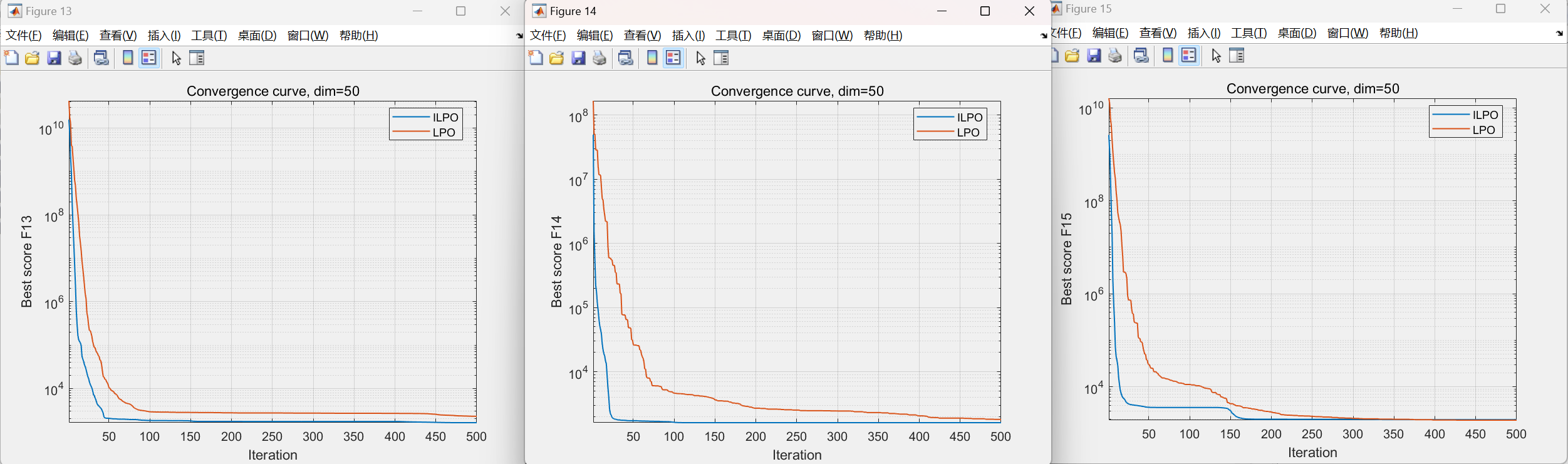
Task: Click Open File icon in Figure 15 toolbar
Action: (1072, 55)
